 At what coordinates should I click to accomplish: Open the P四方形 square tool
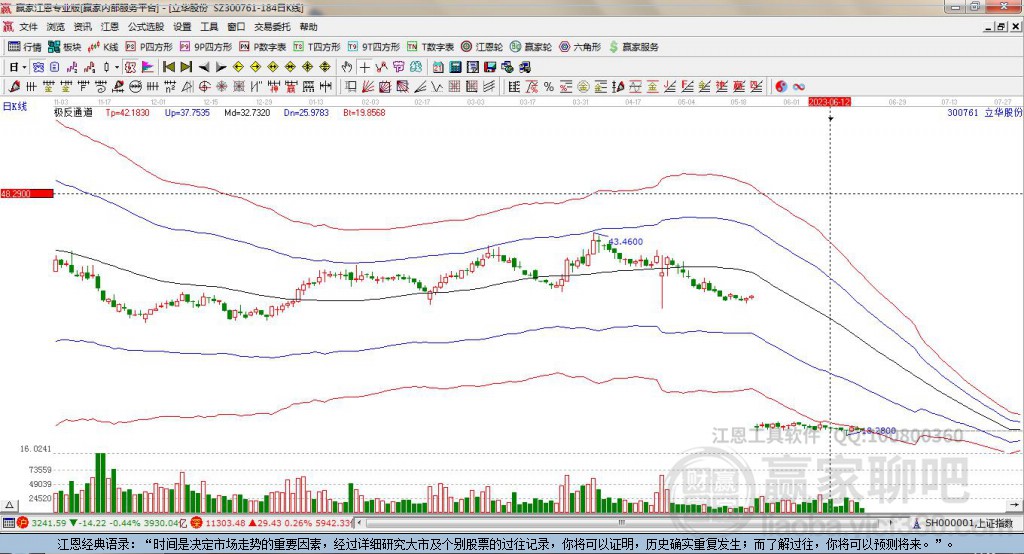pyautogui.click(x=149, y=47)
